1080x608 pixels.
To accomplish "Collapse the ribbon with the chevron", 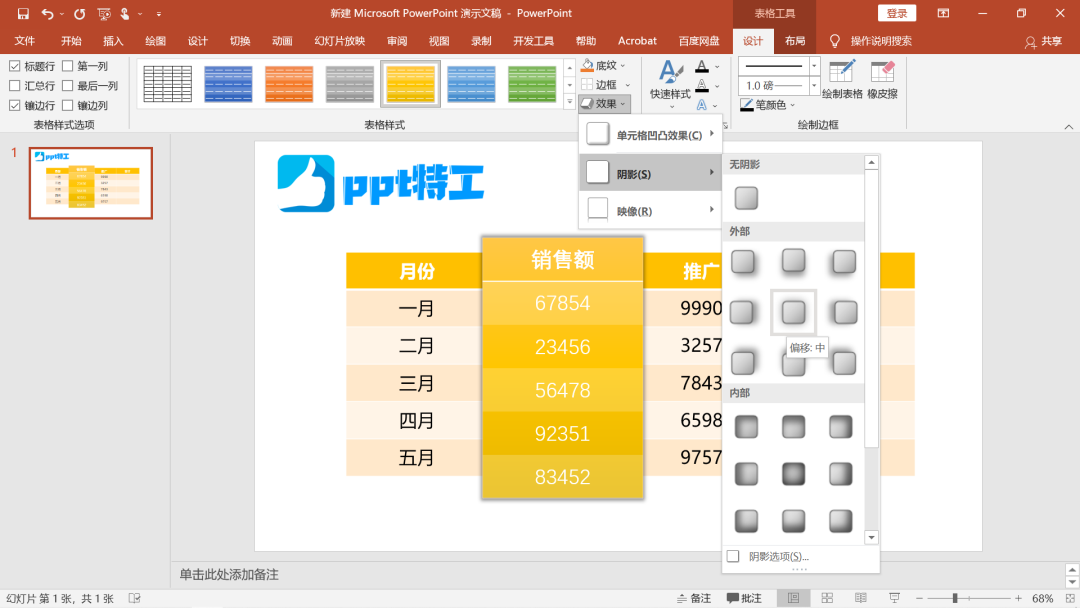I will pyautogui.click(x=1068, y=127).
